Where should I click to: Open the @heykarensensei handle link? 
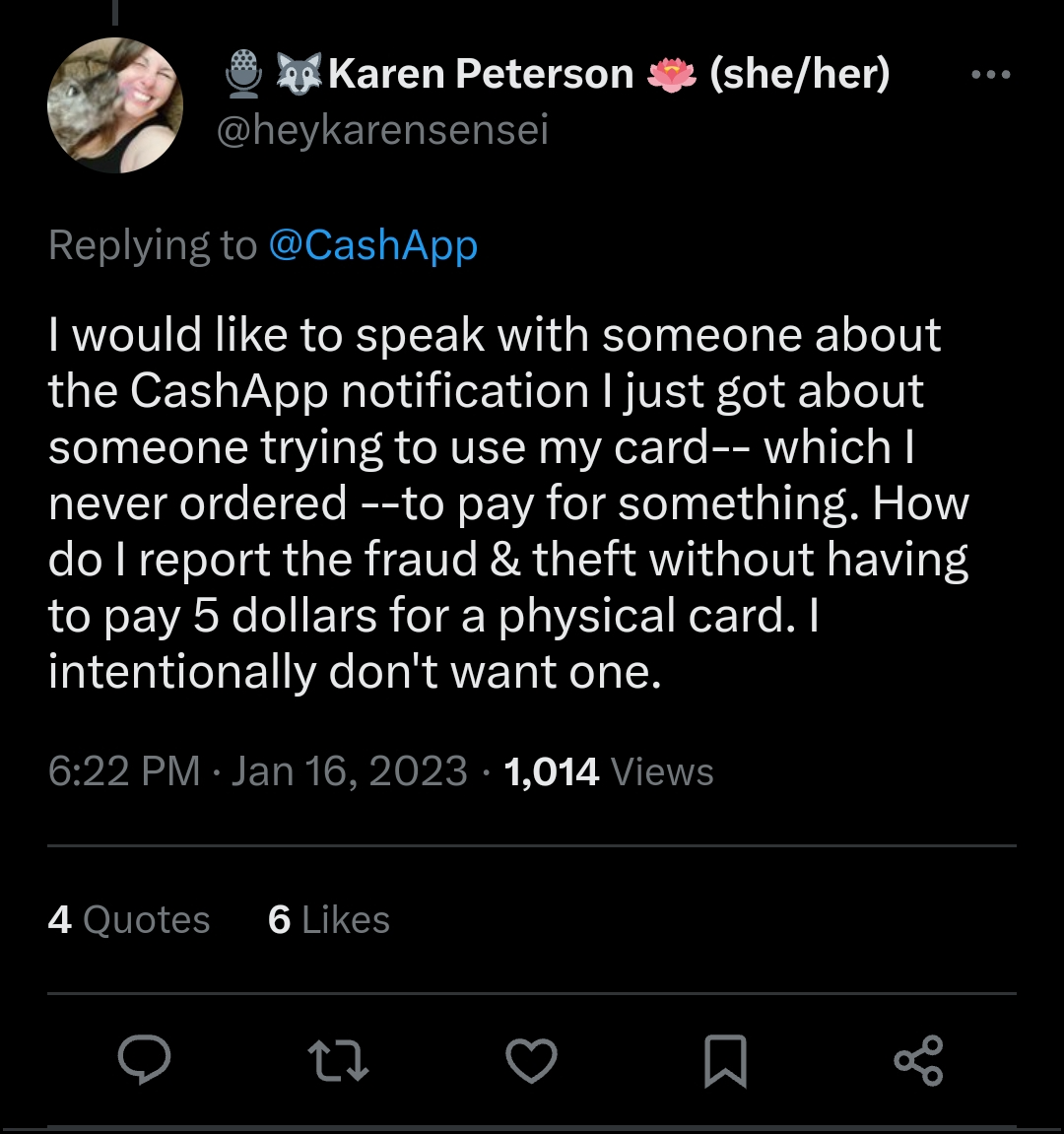384,128
